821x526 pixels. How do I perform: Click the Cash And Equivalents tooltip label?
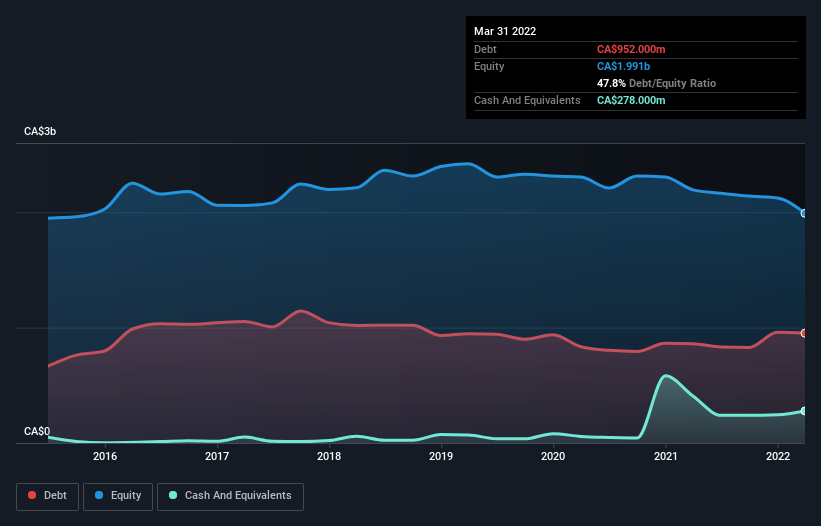(x=527, y=100)
